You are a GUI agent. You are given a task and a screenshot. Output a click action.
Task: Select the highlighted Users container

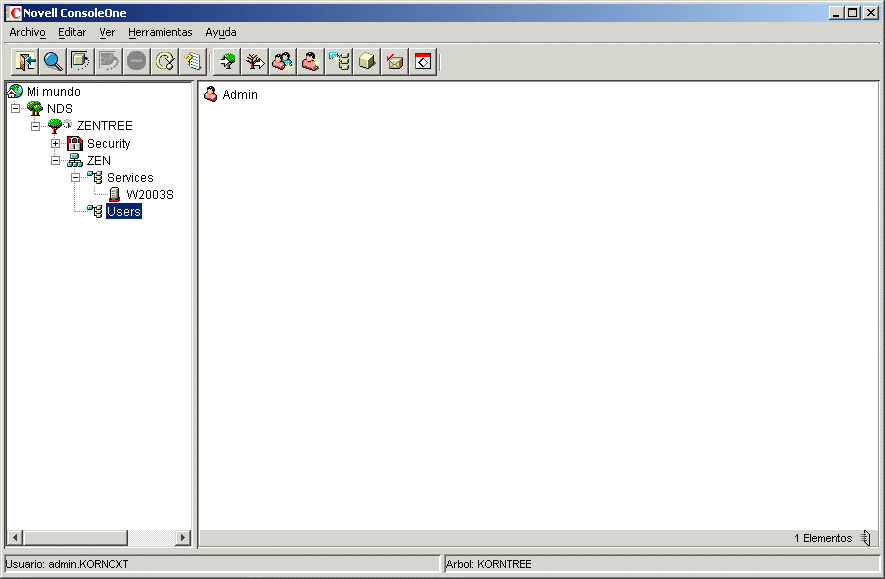click(124, 211)
